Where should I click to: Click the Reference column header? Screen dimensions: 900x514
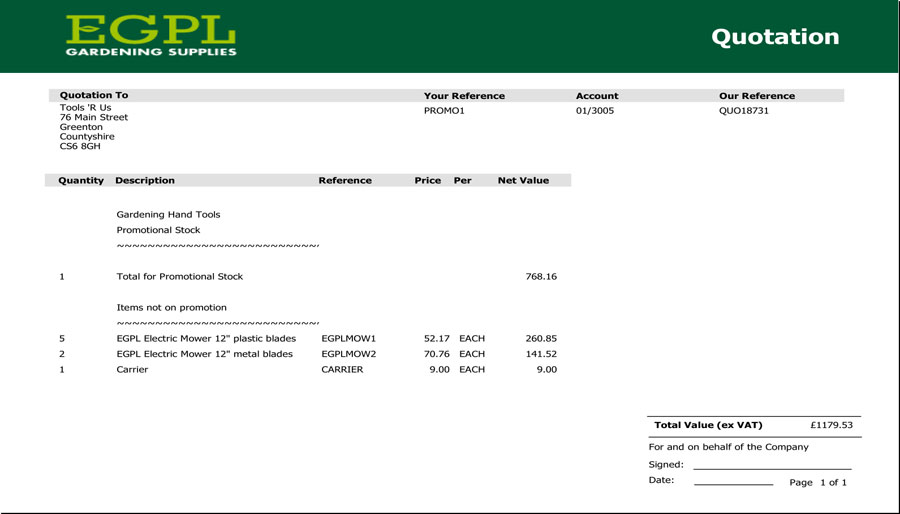click(x=345, y=180)
